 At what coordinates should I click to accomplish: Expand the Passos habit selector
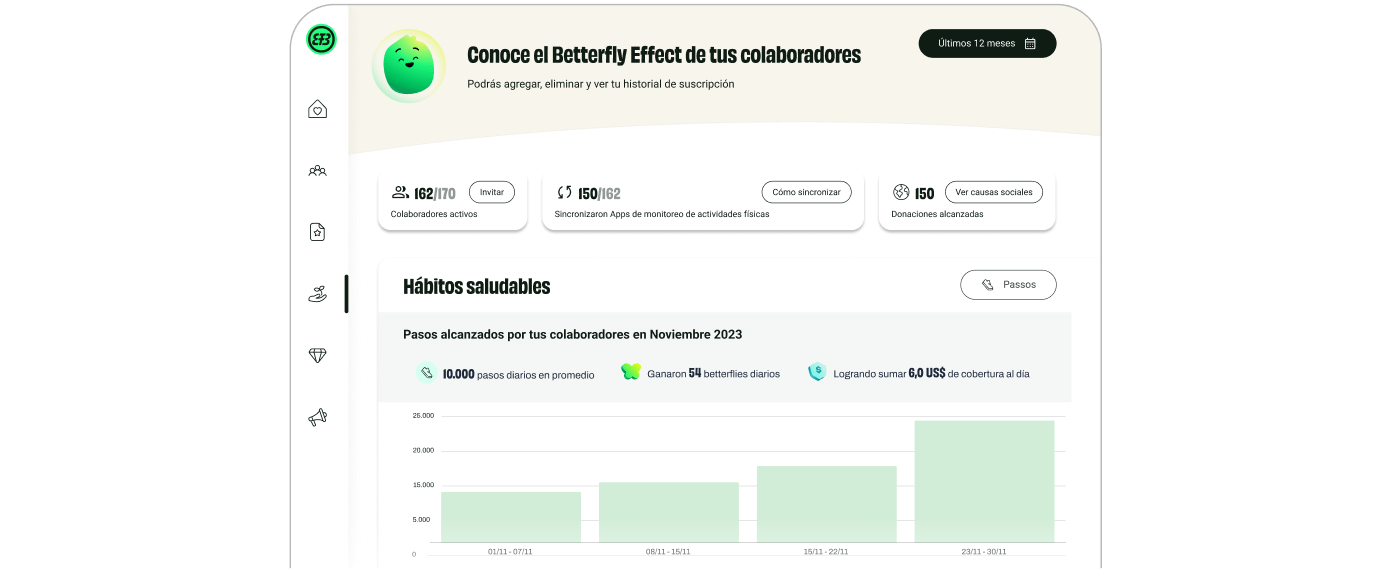1008,285
